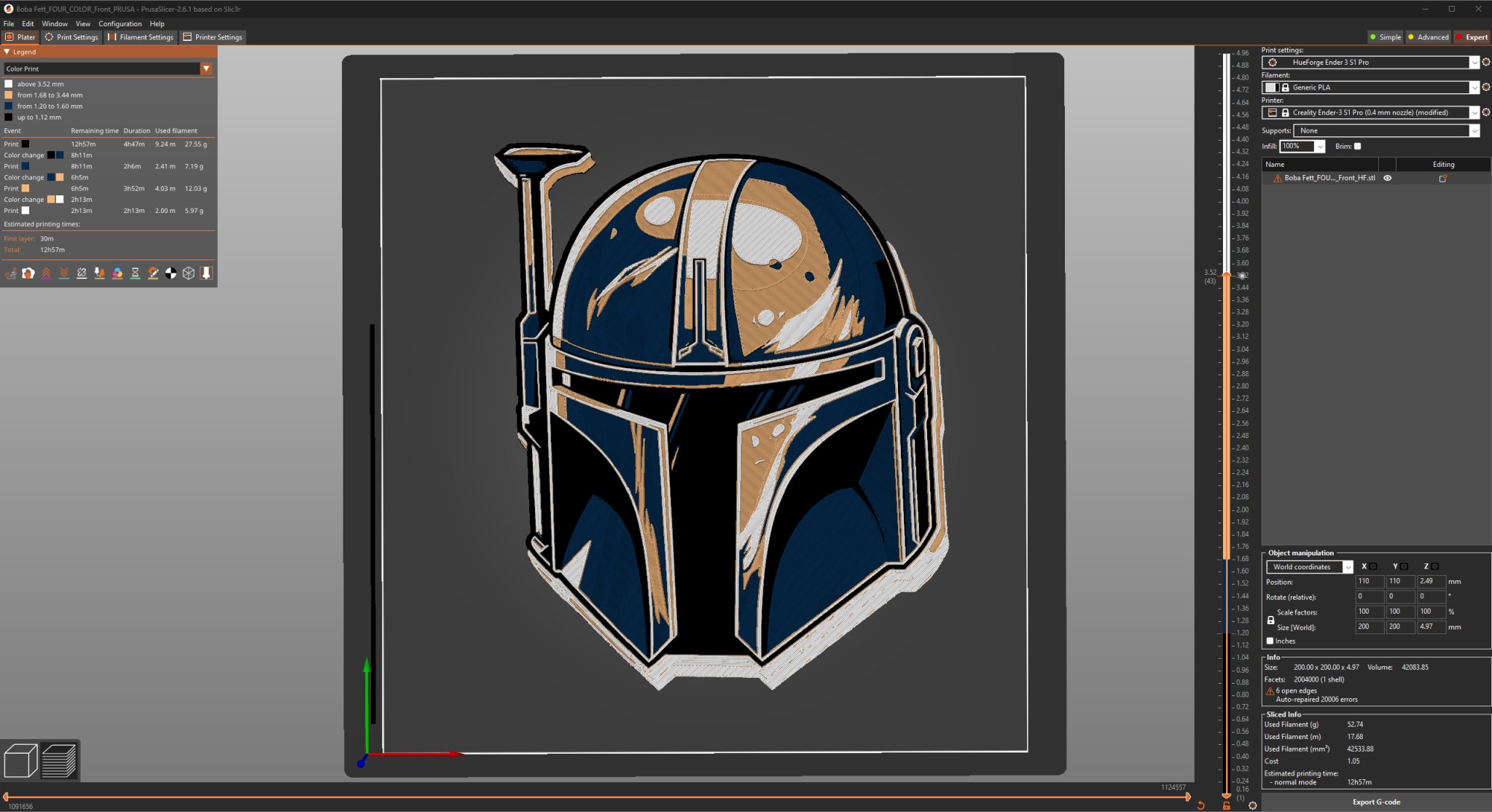Open the Configuration menu
This screenshot has width=1492, height=812.
click(120, 23)
